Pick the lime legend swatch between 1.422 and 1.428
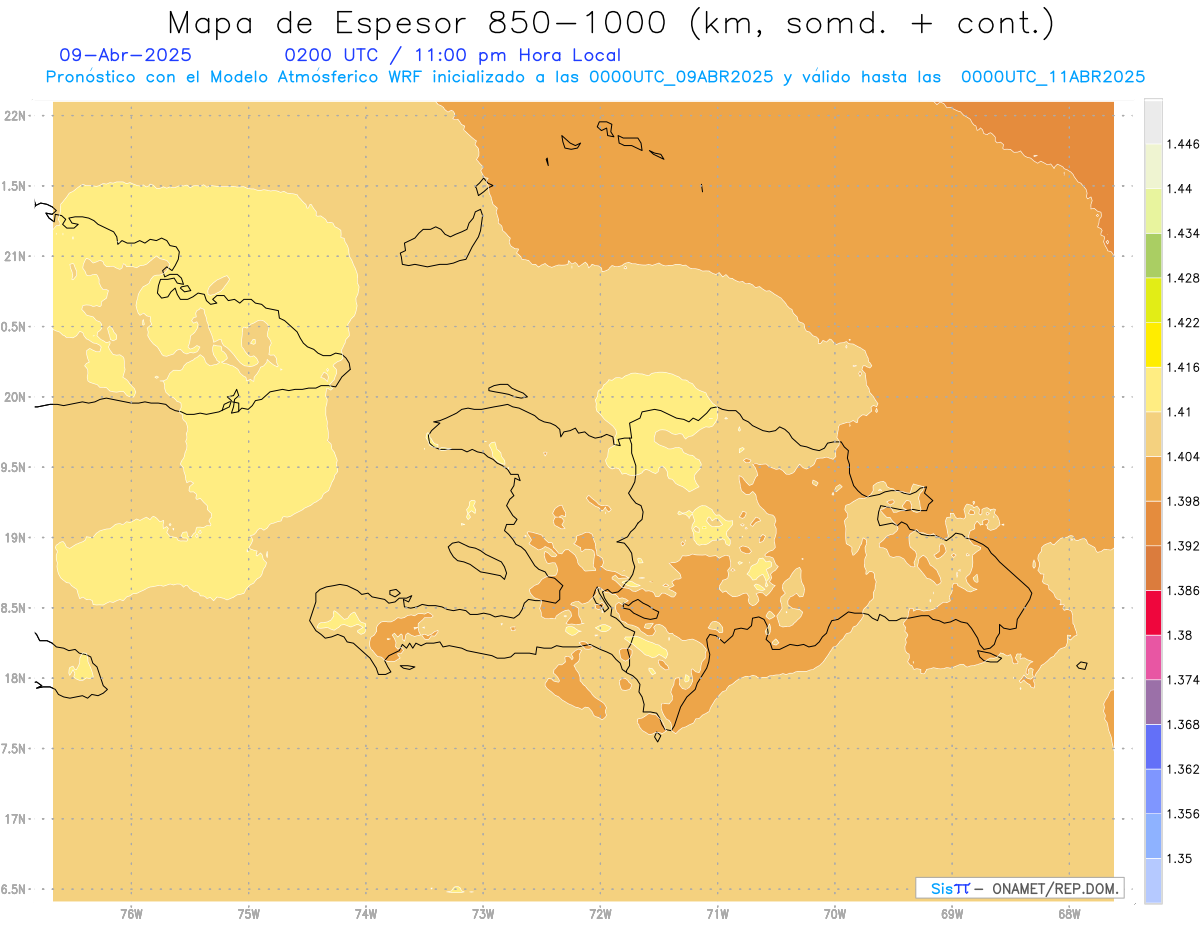 point(1153,300)
